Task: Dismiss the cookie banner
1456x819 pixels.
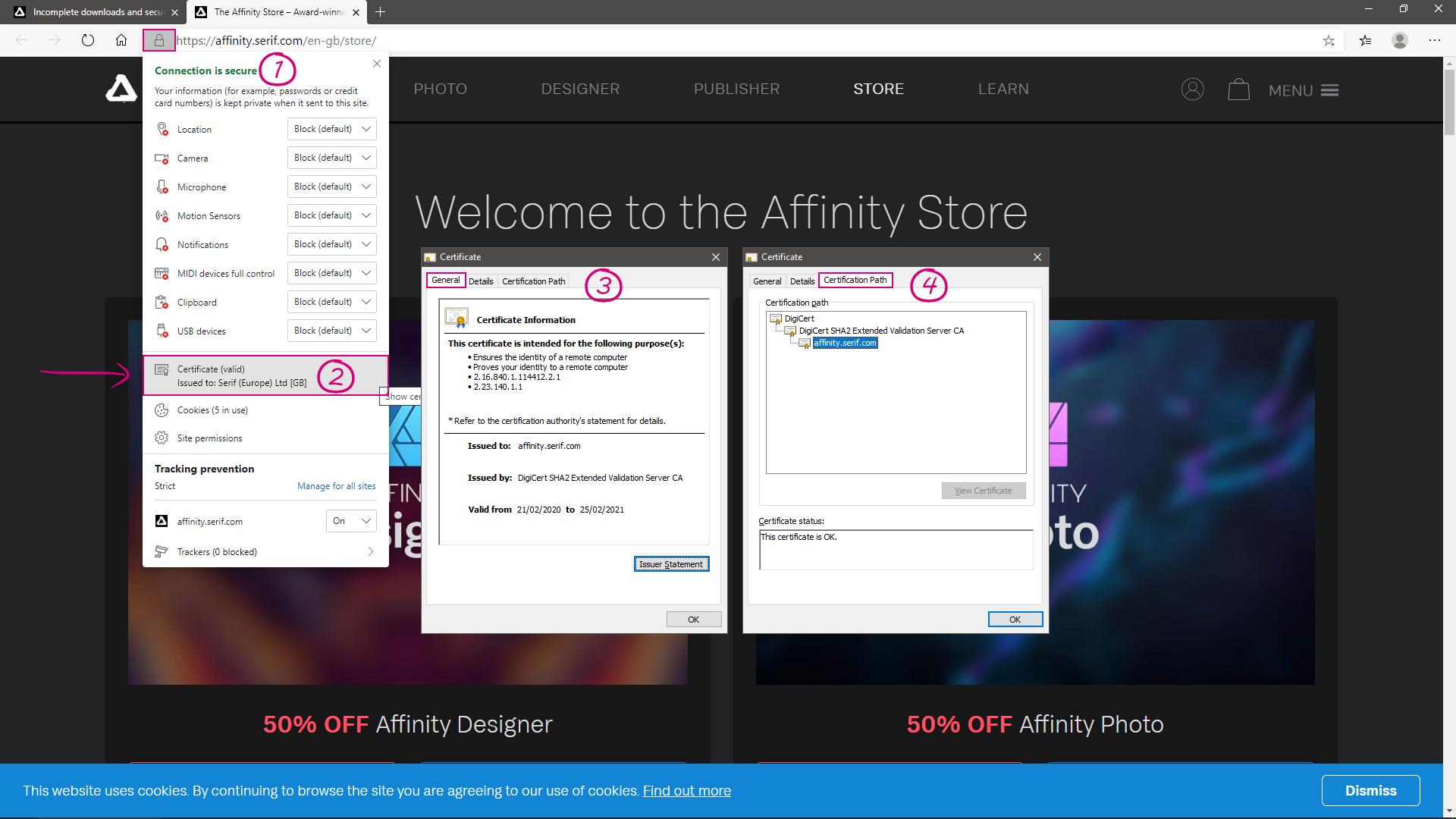Action: pos(1371,791)
